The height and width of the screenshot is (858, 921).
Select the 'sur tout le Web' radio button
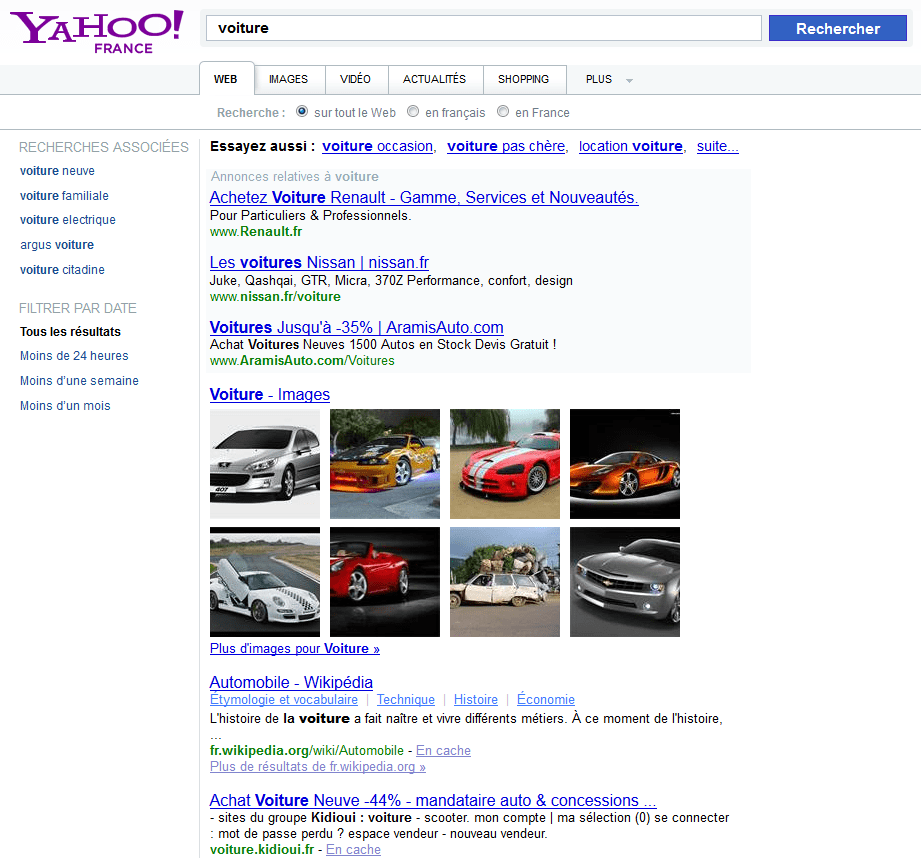[302, 111]
